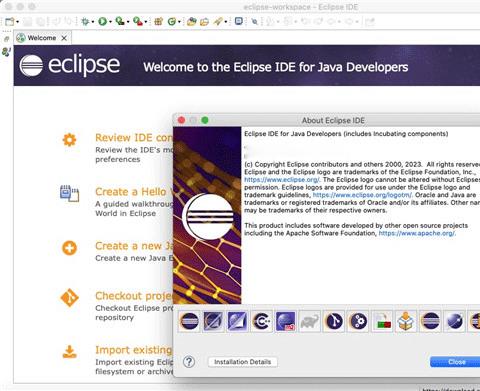Image resolution: width=480 pixels, height=391 pixels.
Task: Click the New Java Package toolbar icon
Action: [158, 22]
